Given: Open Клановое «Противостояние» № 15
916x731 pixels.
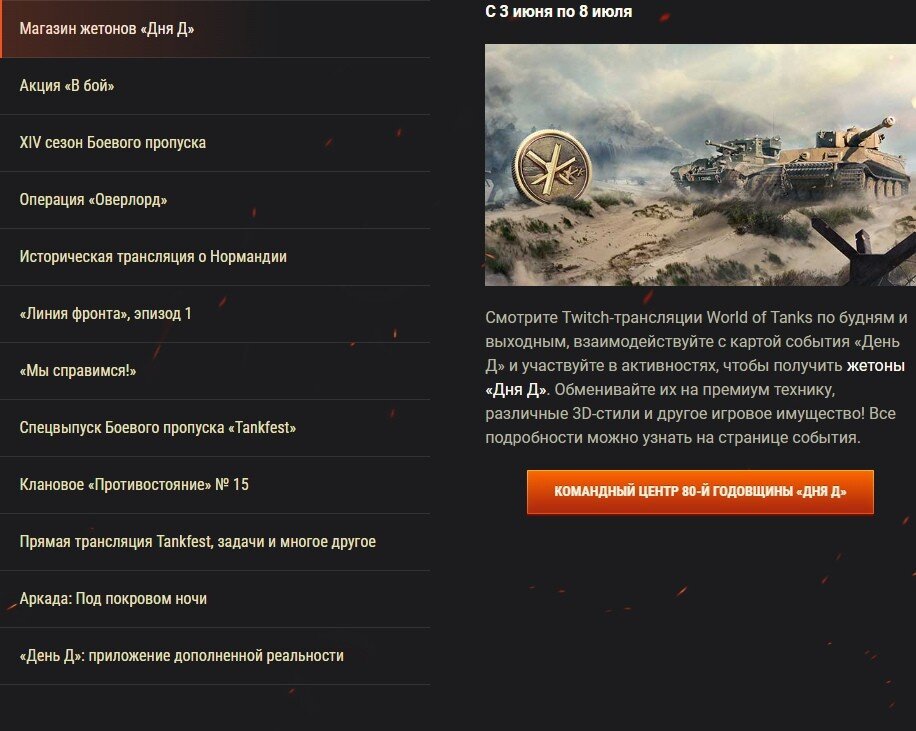Looking at the screenshot, I should tap(215, 485).
